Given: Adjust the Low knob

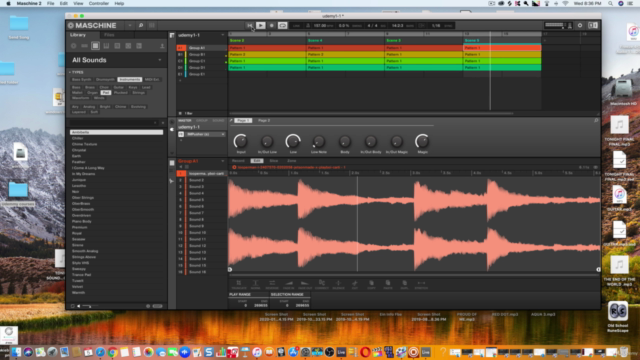Looking at the screenshot, I should pyautogui.click(x=293, y=141).
